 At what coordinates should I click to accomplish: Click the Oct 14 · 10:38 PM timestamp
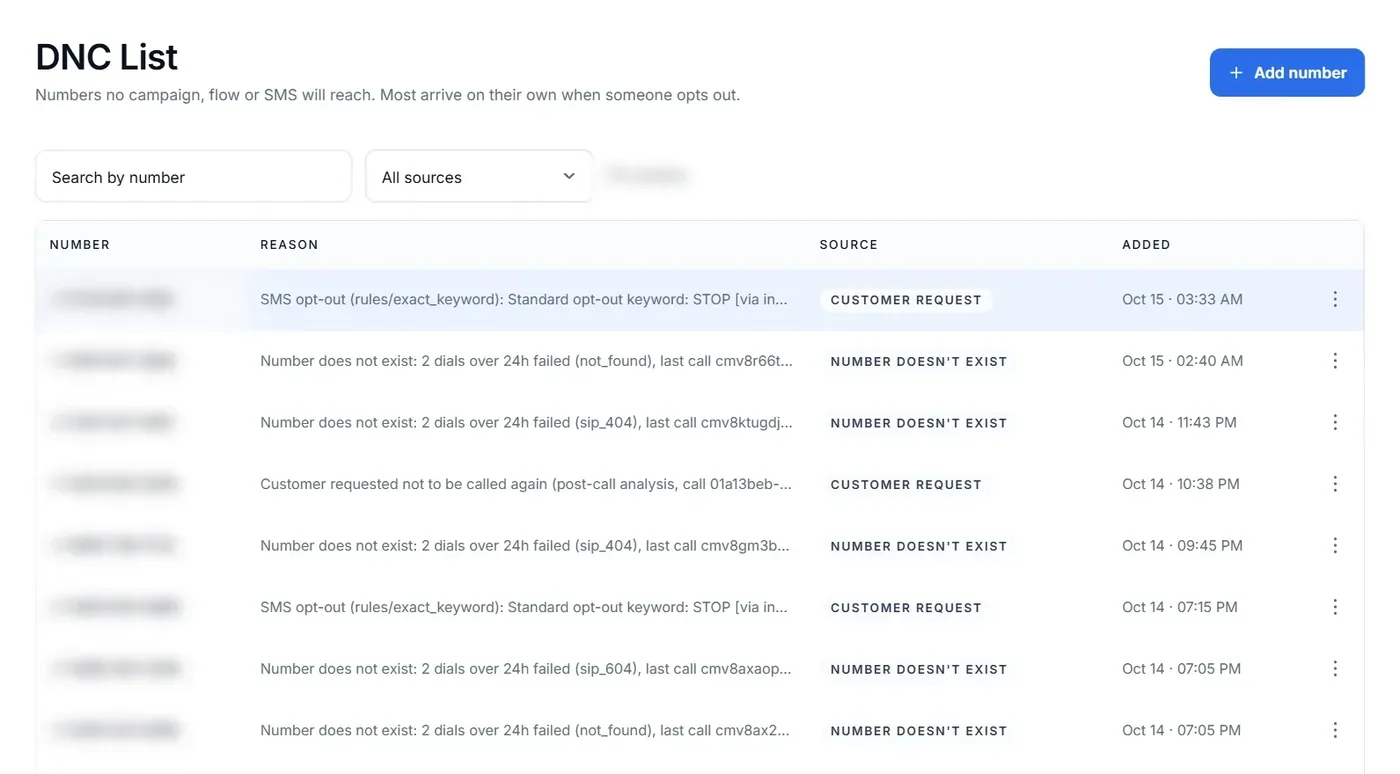(1181, 484)
